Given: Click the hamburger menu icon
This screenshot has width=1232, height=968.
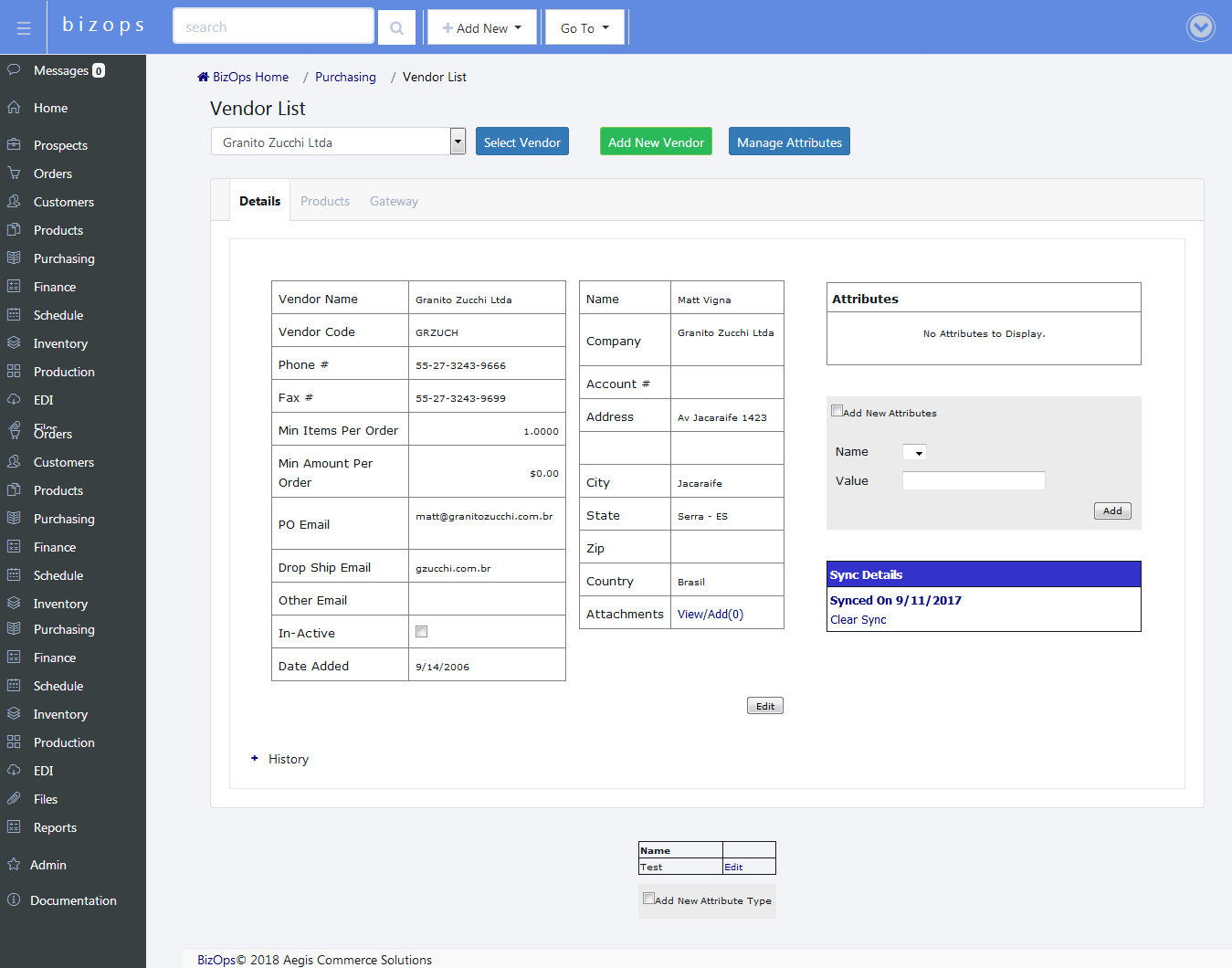Looking at the screenshot, I should [24, 28].
